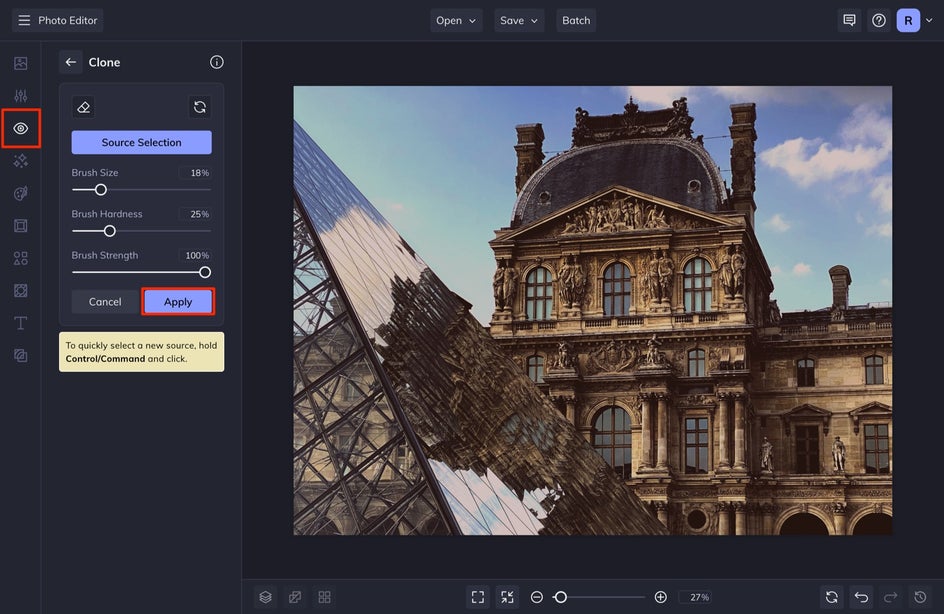Screen dimensions: 944x614
Task: Expand the Save dropdown menu
Action: (519, 20)
